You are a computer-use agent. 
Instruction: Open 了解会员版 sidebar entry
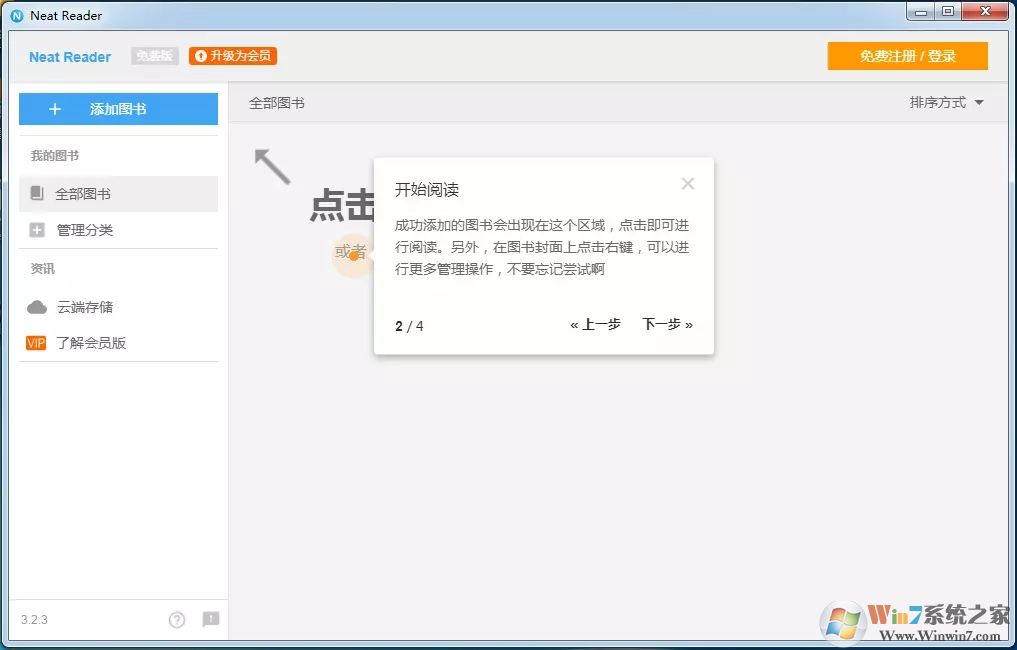(91, 343)
